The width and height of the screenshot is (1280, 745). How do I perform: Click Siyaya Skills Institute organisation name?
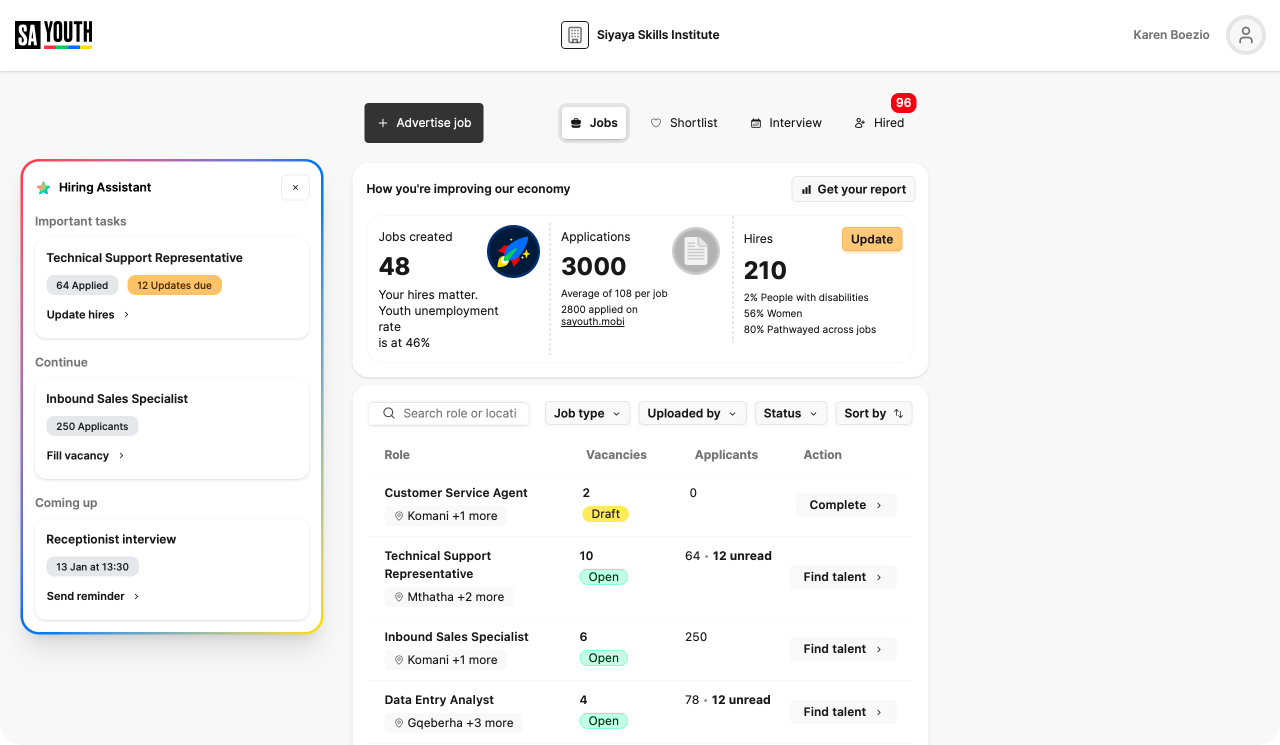(658, 35)
